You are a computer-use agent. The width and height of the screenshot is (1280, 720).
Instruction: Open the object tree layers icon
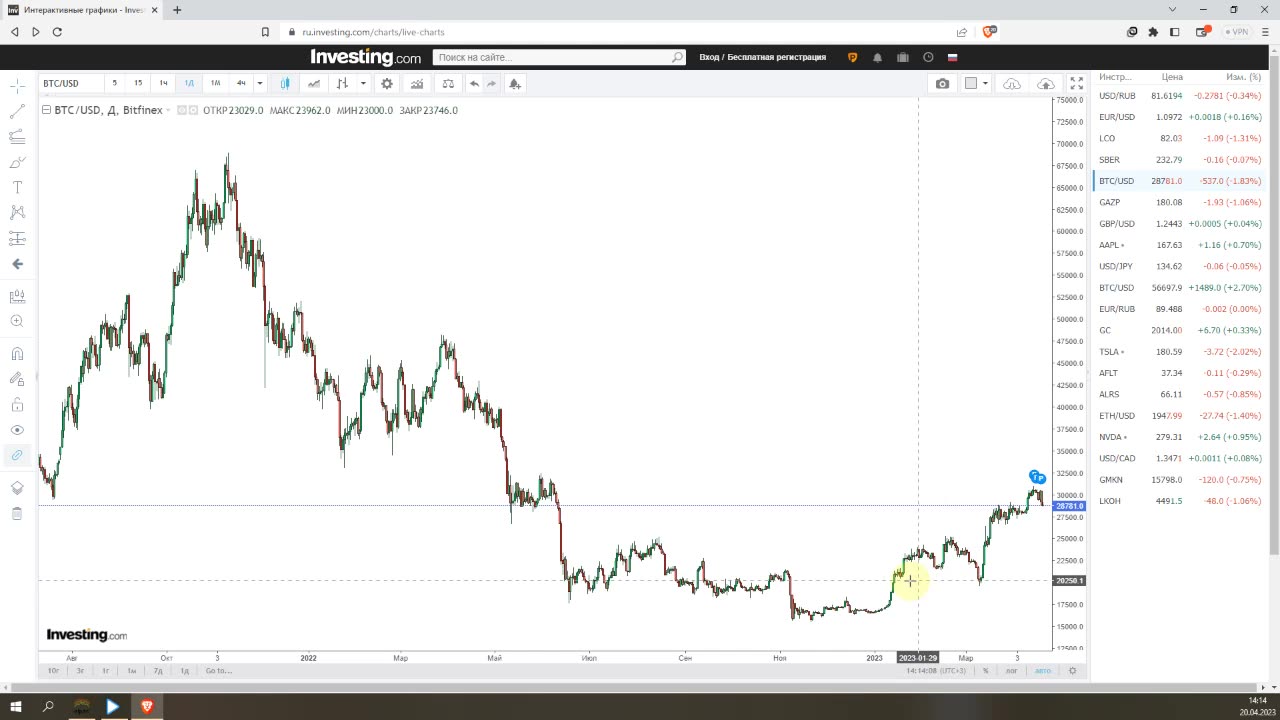[x=17, y=488]
